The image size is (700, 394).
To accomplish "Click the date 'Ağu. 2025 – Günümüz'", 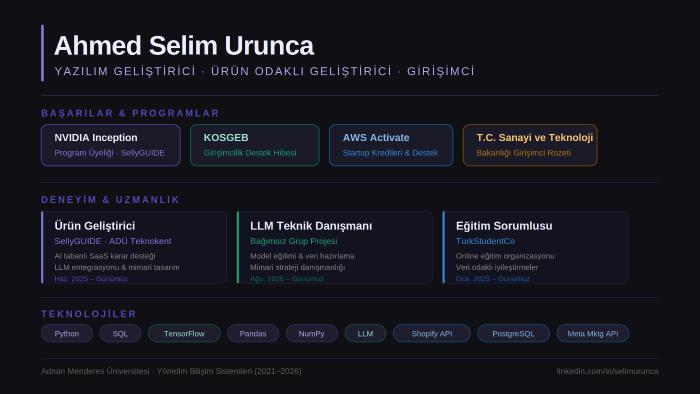I will click(287, 278).
